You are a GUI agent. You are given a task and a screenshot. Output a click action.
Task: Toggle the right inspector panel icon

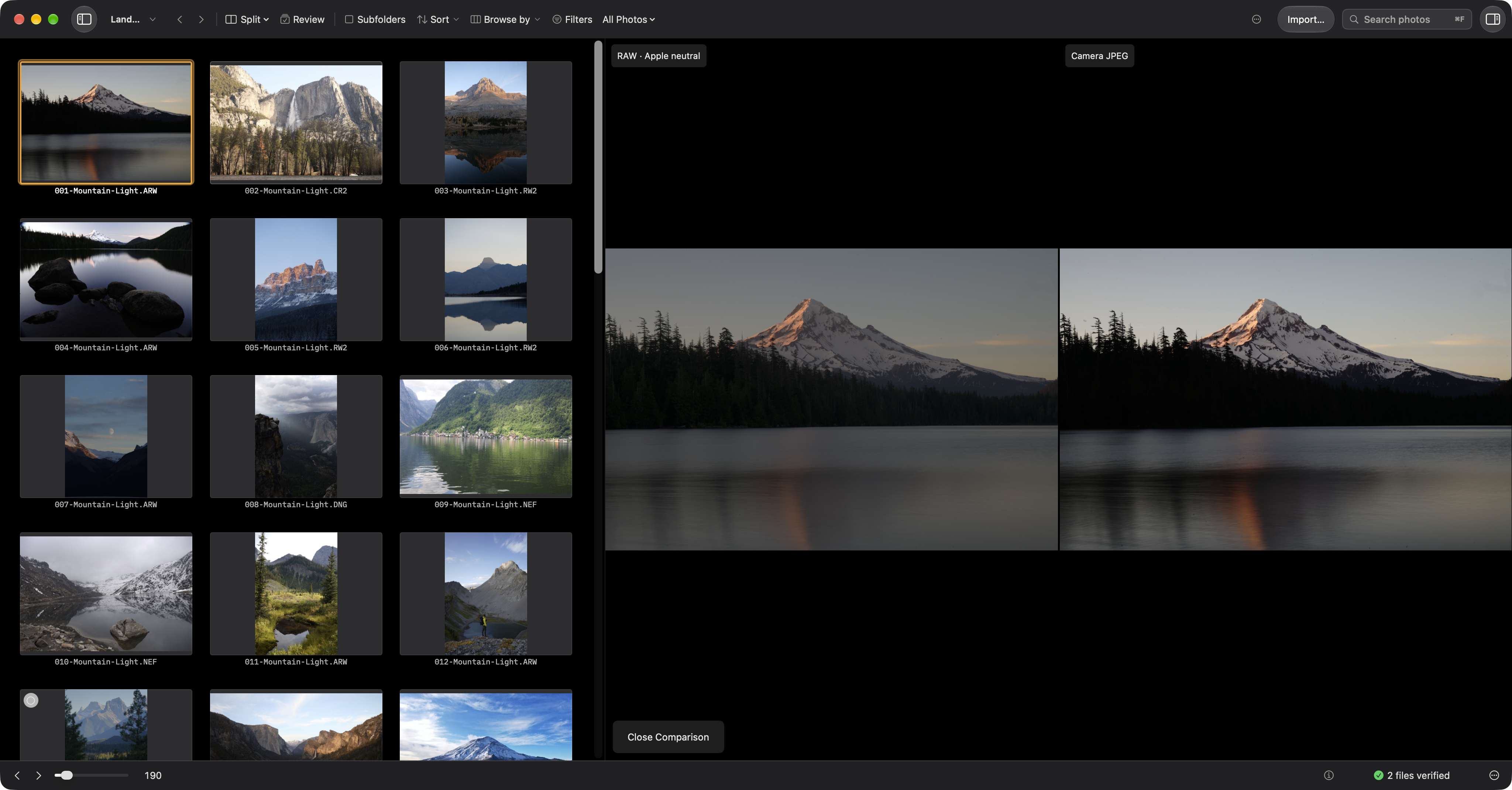click(x=1493, y=19)
